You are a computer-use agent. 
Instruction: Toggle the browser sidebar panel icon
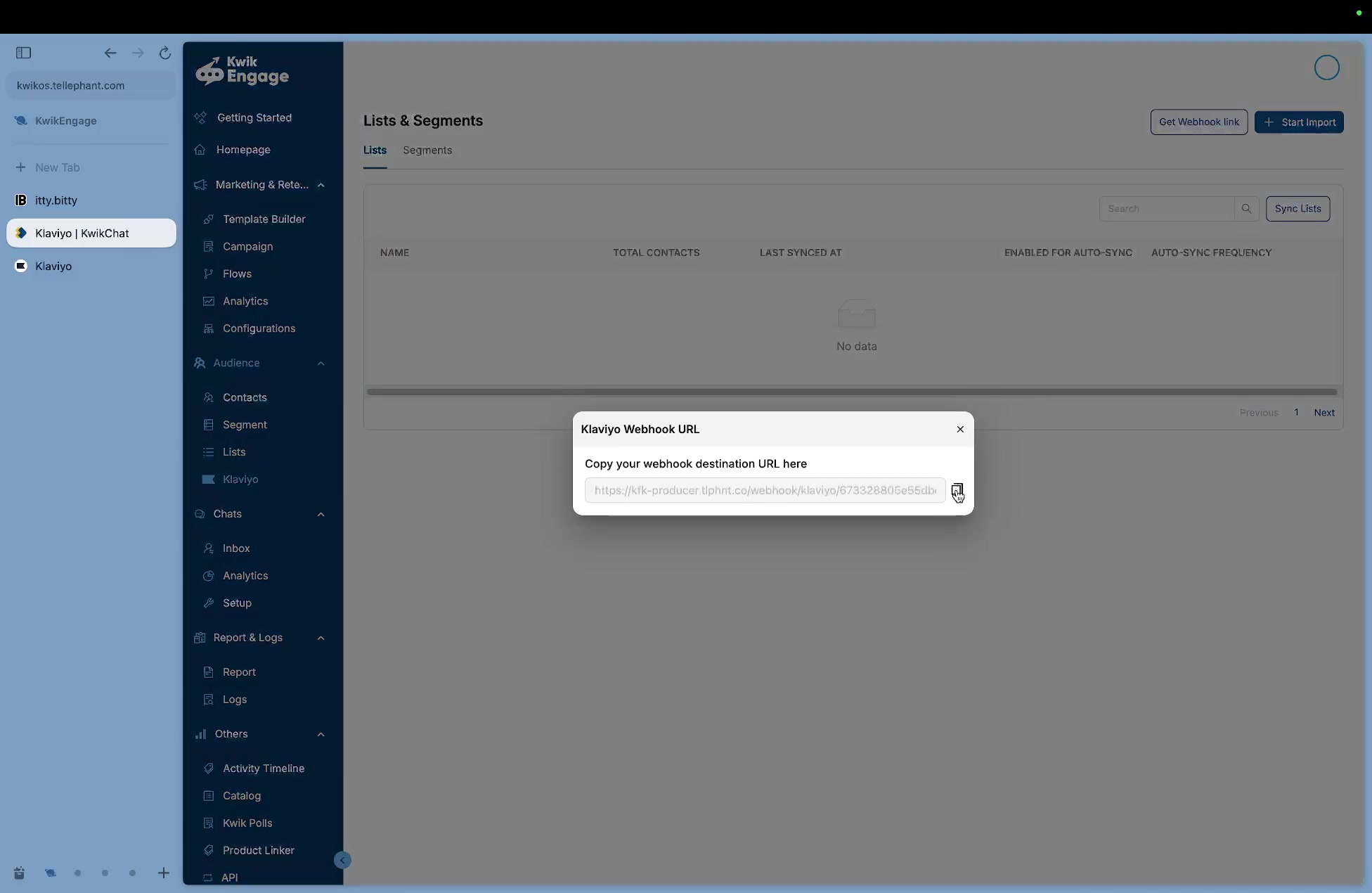[23, 53]
